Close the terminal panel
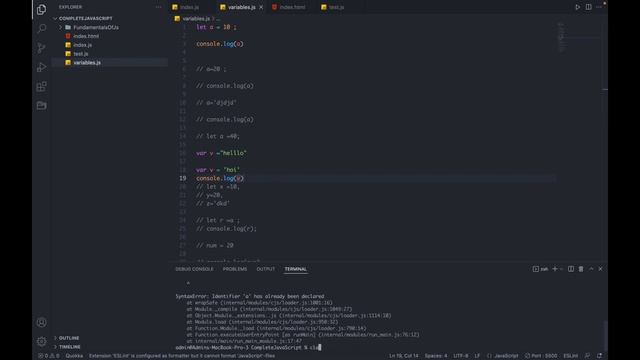 tap(600, 269)
